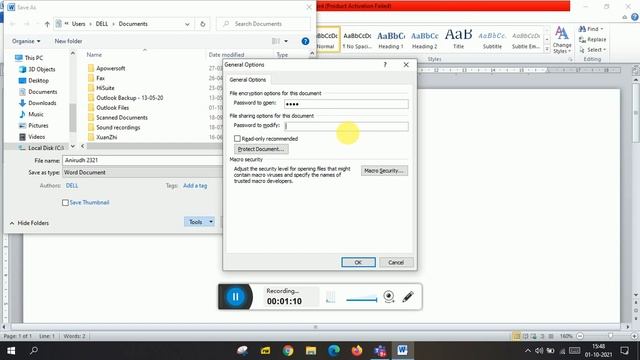
Task: Click the Windows Start button
Action: [x=11, y=351]
